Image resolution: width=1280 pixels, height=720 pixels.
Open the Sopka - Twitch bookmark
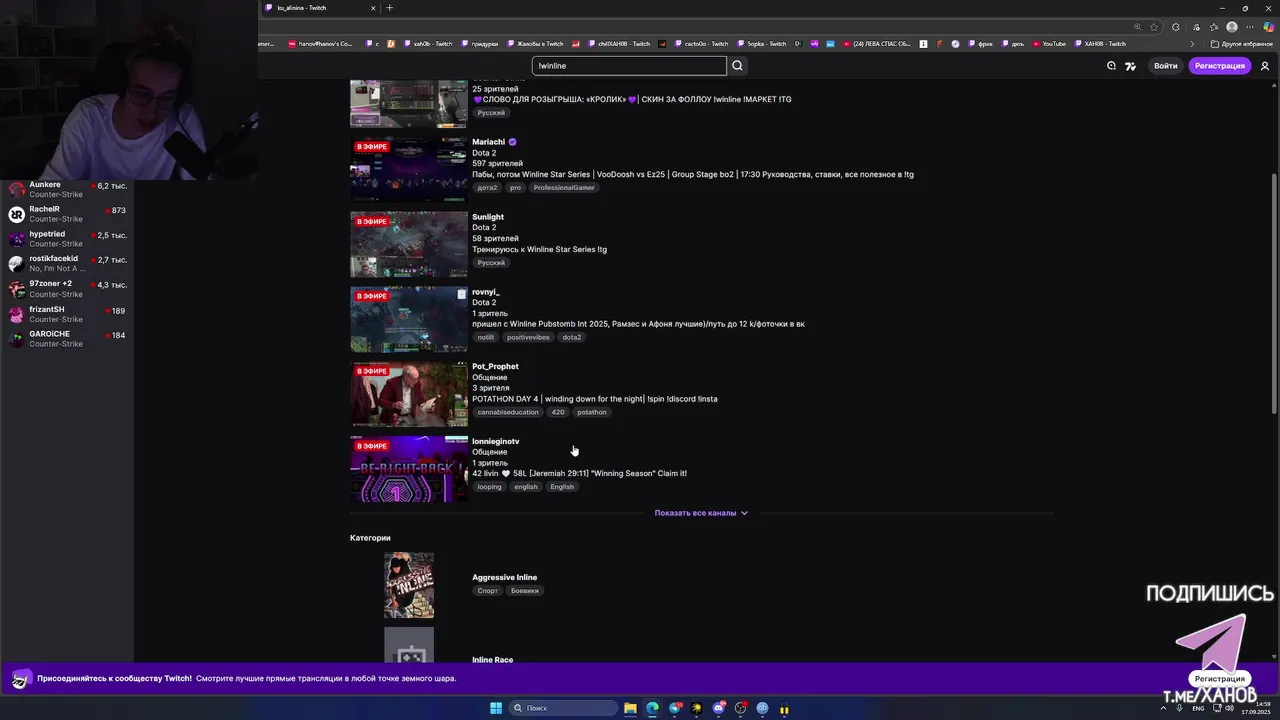point(761,44)
